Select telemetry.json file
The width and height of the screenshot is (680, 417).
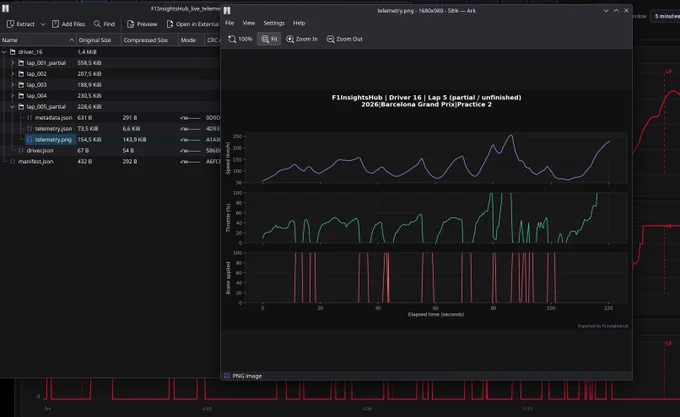tap(110, 129)
